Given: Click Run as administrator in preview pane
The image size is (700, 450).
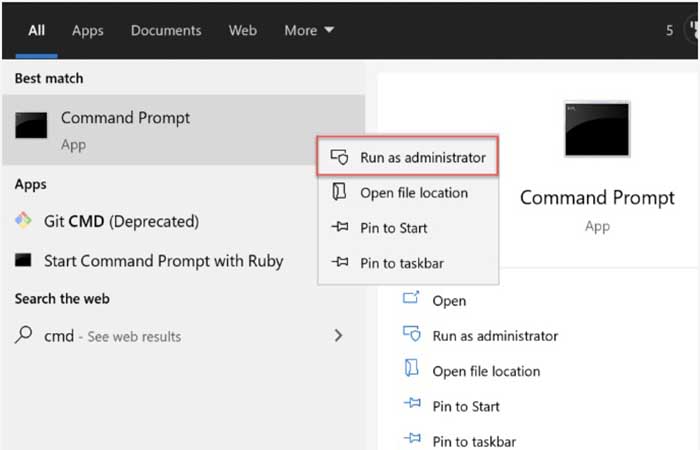Looking at the screenshot, I should [495, 336].
